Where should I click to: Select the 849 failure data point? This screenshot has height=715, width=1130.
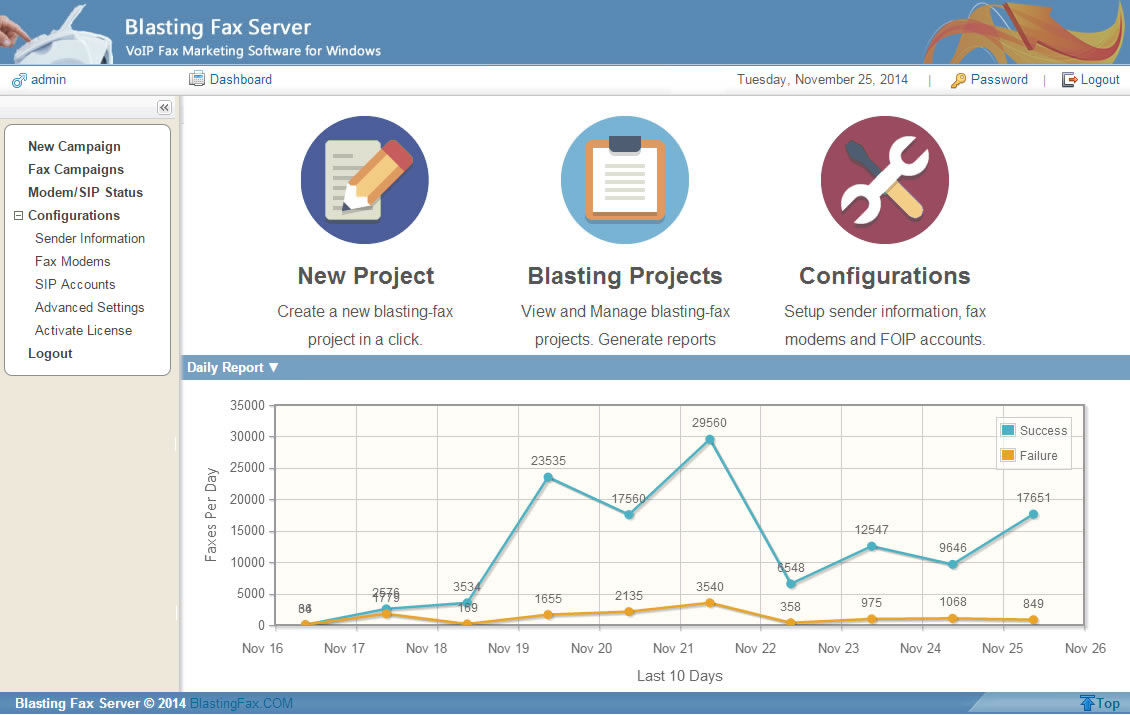point(1033,620)
